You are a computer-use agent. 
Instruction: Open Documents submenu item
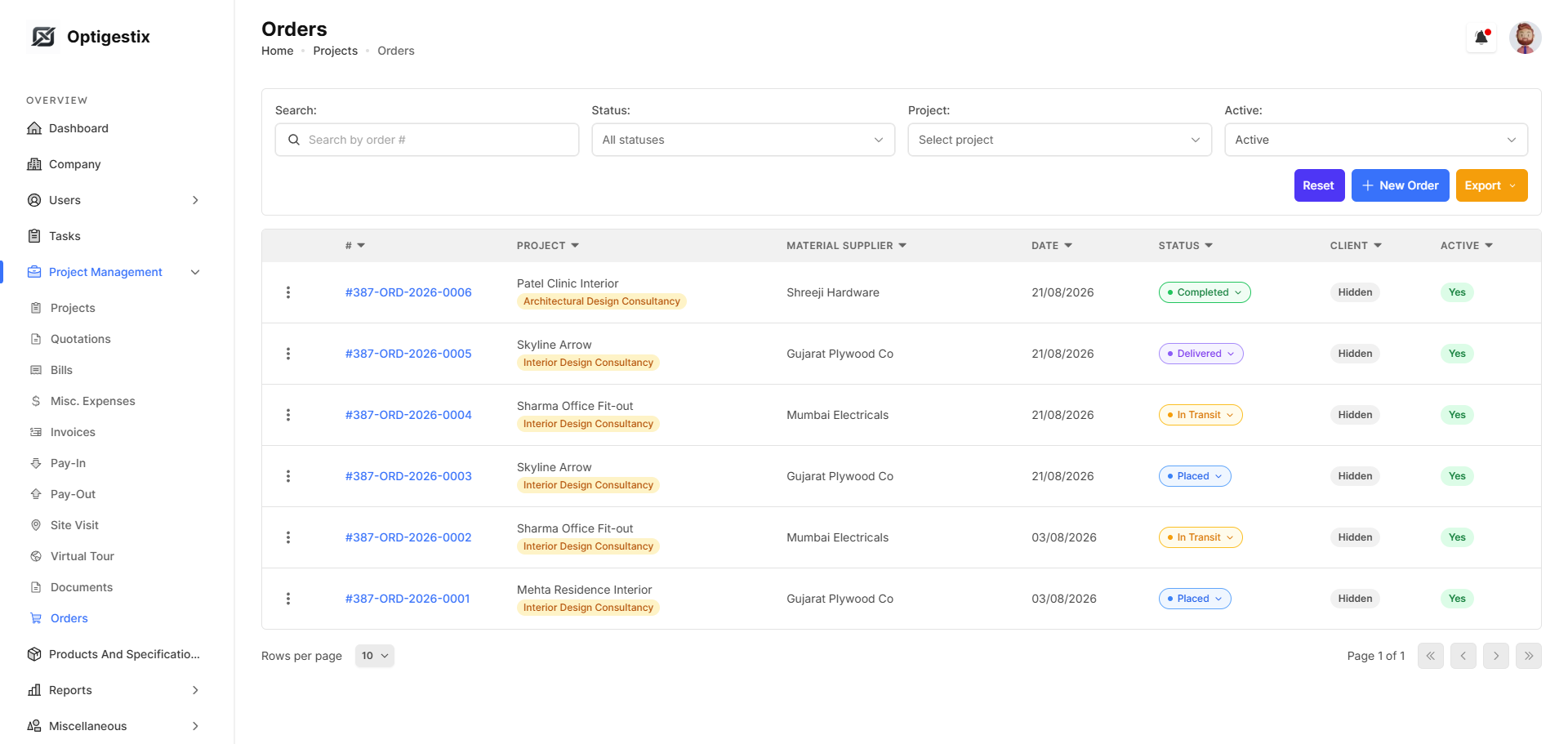tap(82, 587)
